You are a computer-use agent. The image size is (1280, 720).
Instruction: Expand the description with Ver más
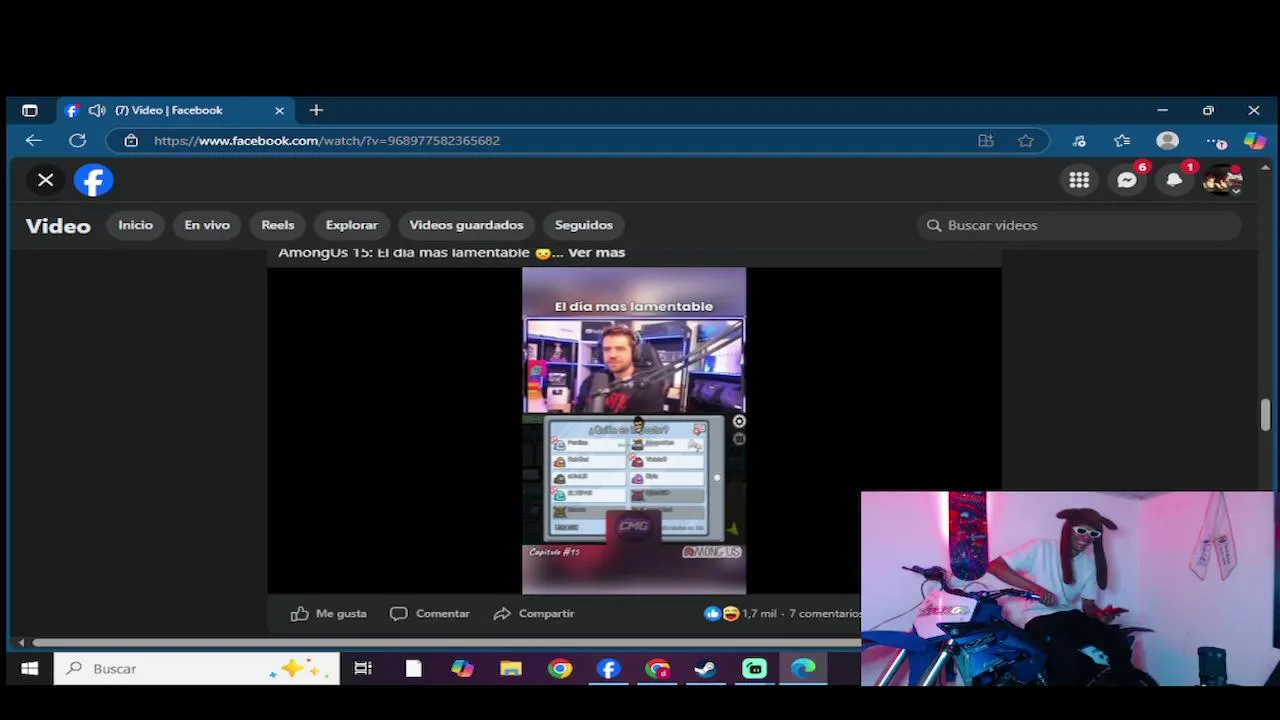pos(596,252)
